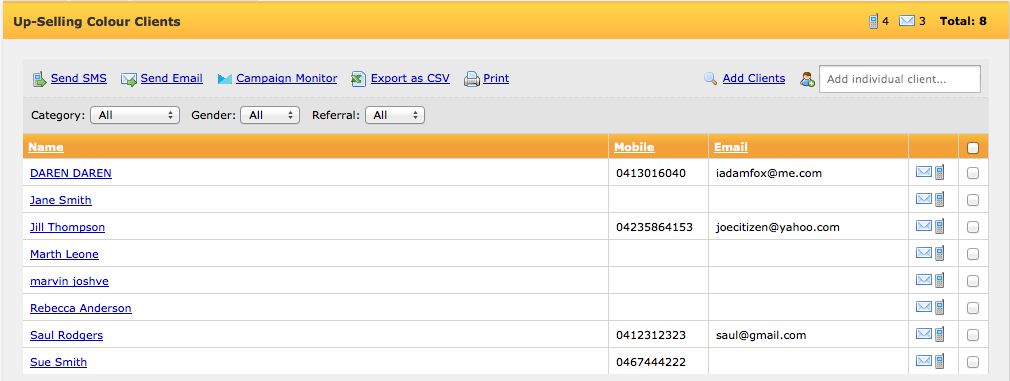Click the add individual client person icon
The width and height of the screenshot is (1010, 381).
pos(807,79)
